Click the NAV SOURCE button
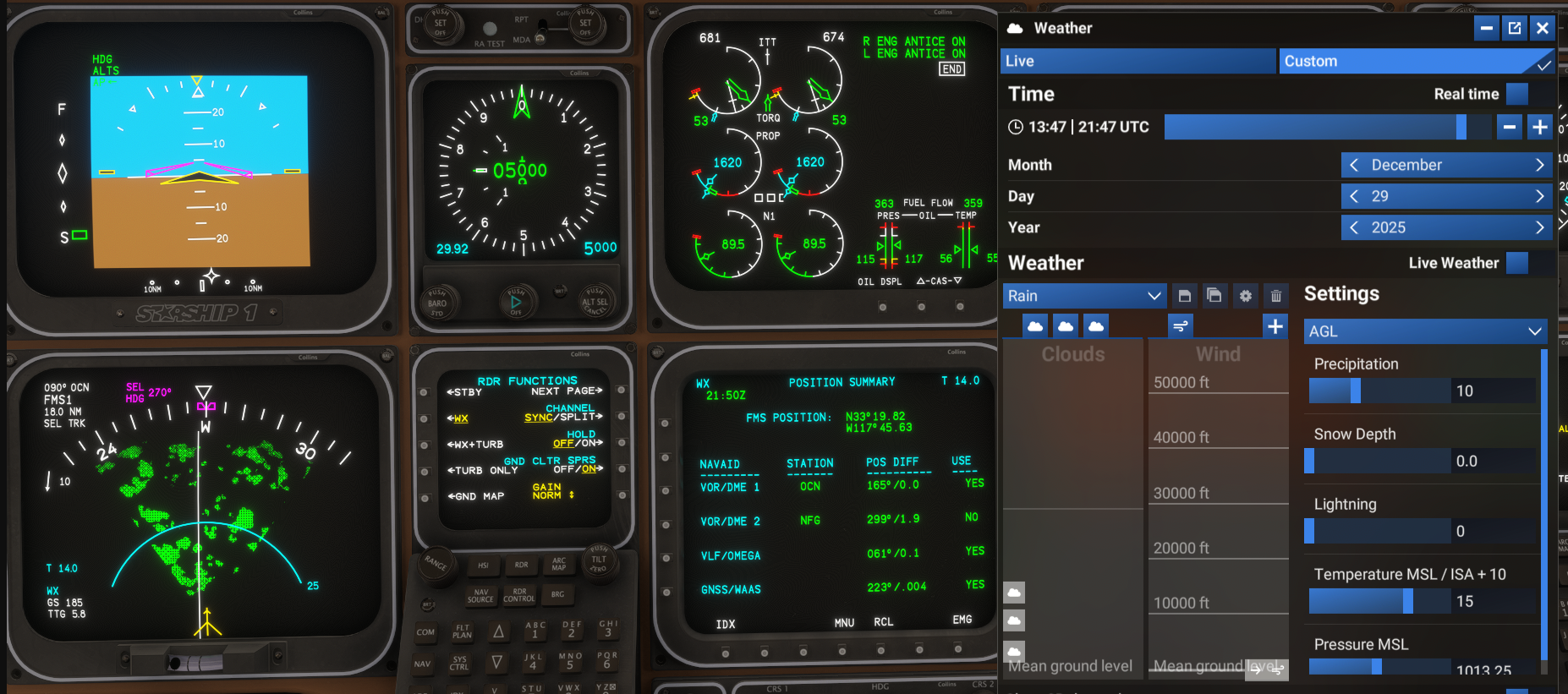1568x694 pixels. 480,597
